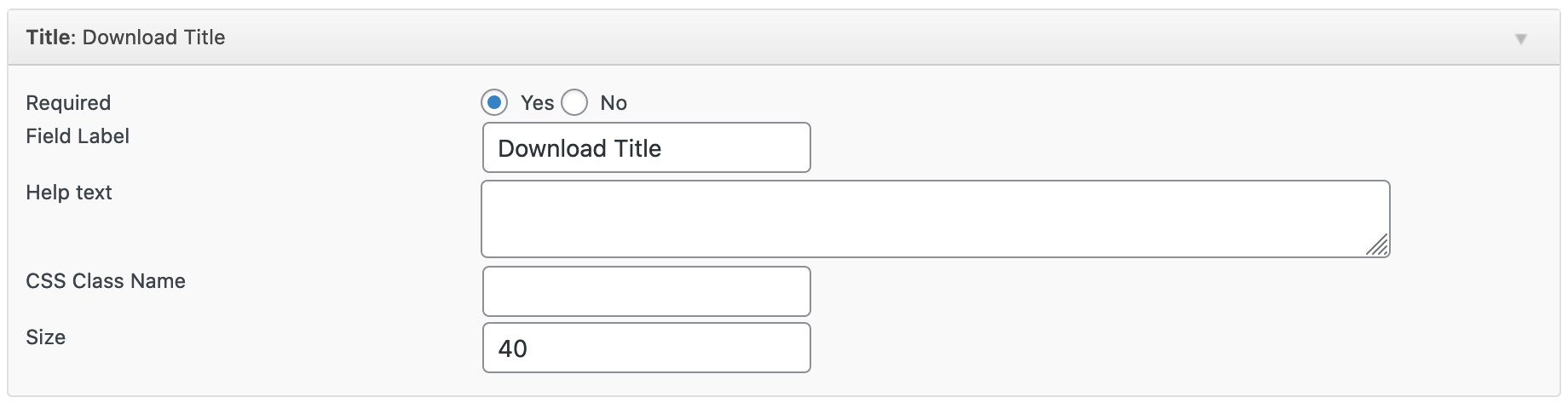Click the "Size" row label
1568x403 pixels.
pos(46,337)
